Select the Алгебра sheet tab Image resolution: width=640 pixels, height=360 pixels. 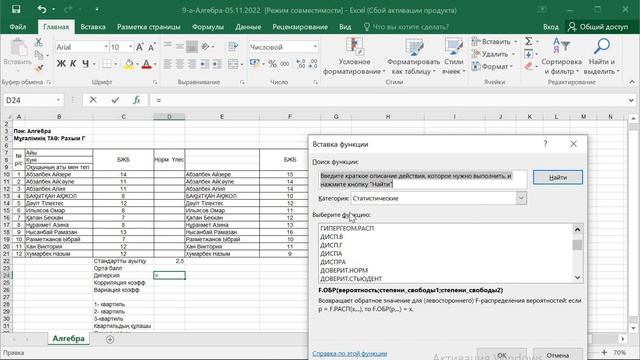(68, 338)
